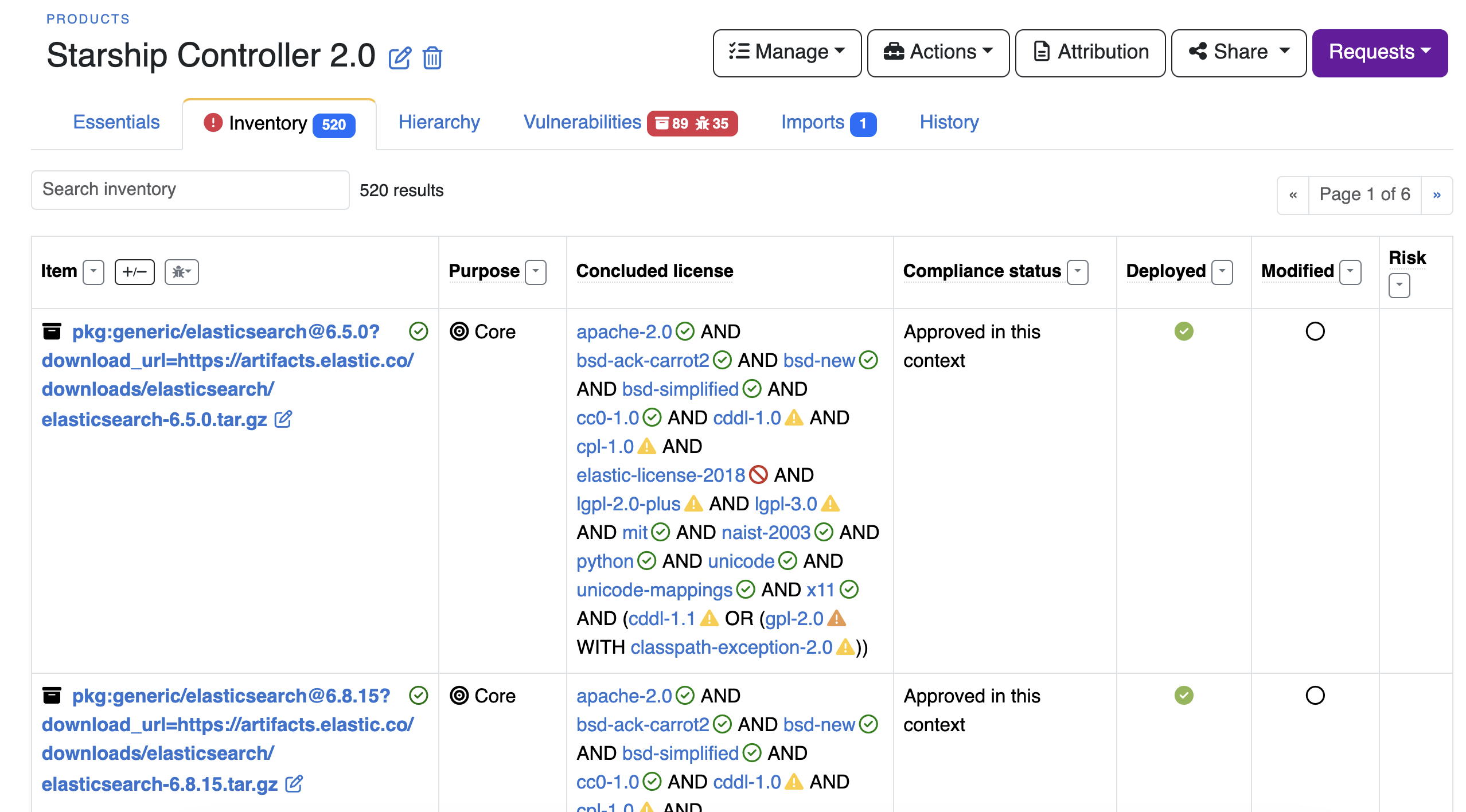Toggle the Modified circle for elasticsearch@6.8.15

(1315, 695)
